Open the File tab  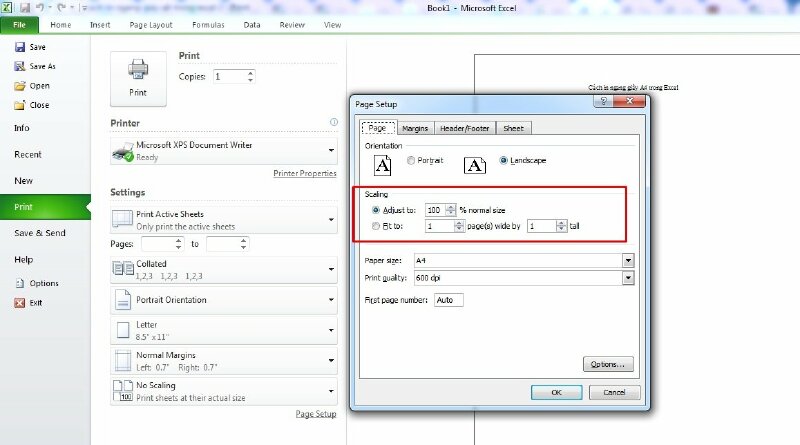click(19, 25)
